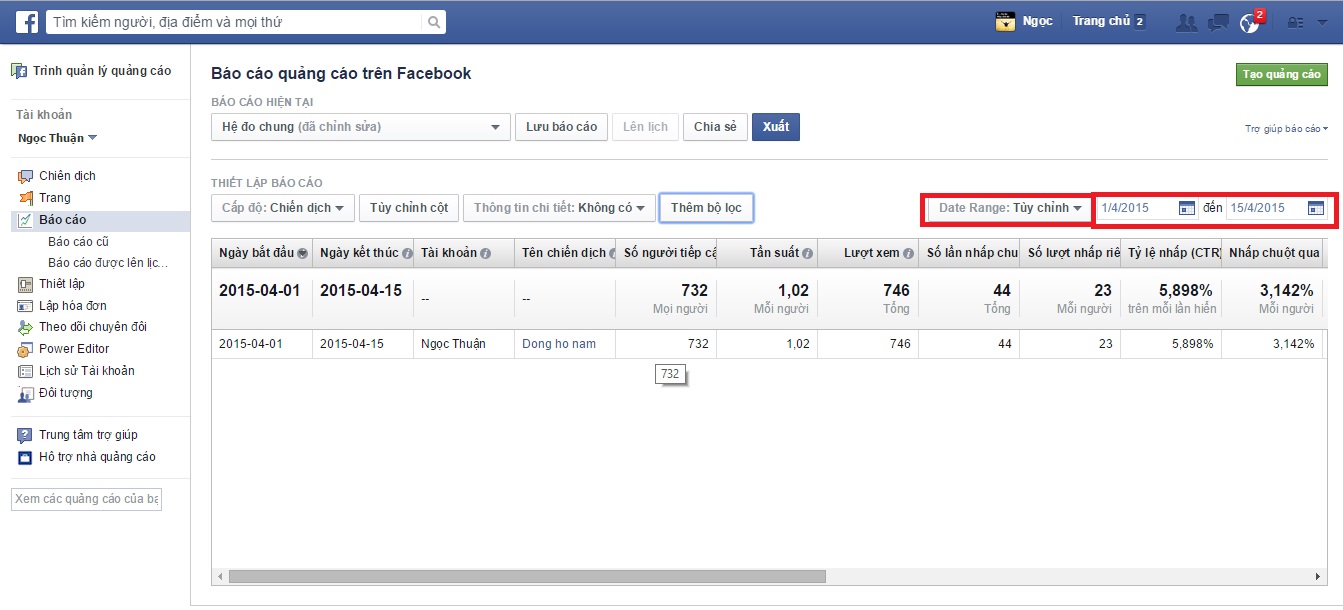Click Đối tượng sidebar icon
Image resolution: width=1343 pixels, height=610 pixels.
point(26,393)
